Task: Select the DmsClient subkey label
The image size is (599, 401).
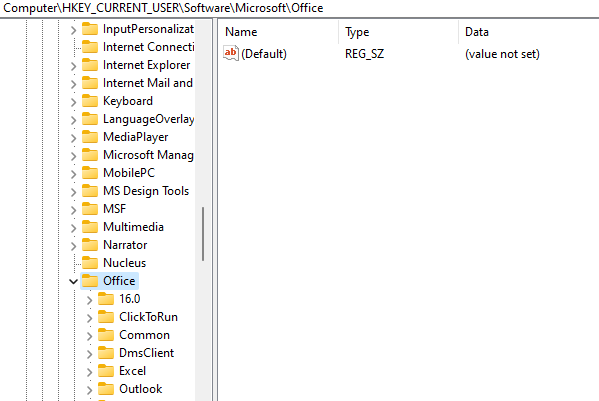Action: (x=146, y=352)
